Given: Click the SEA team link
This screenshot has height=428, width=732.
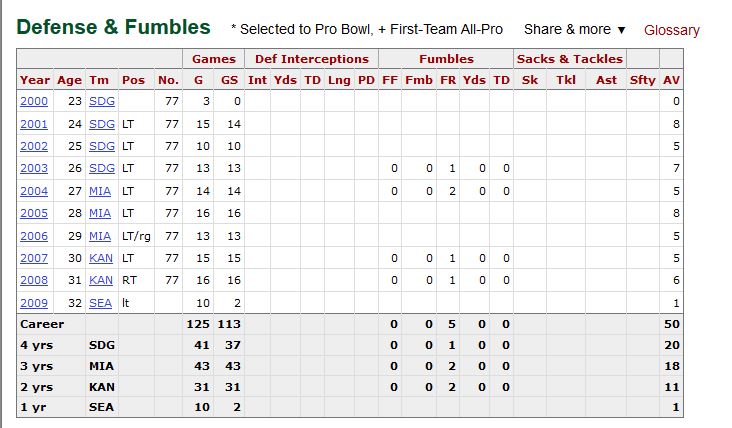Looking at the screenshot, I should (100, 302).
